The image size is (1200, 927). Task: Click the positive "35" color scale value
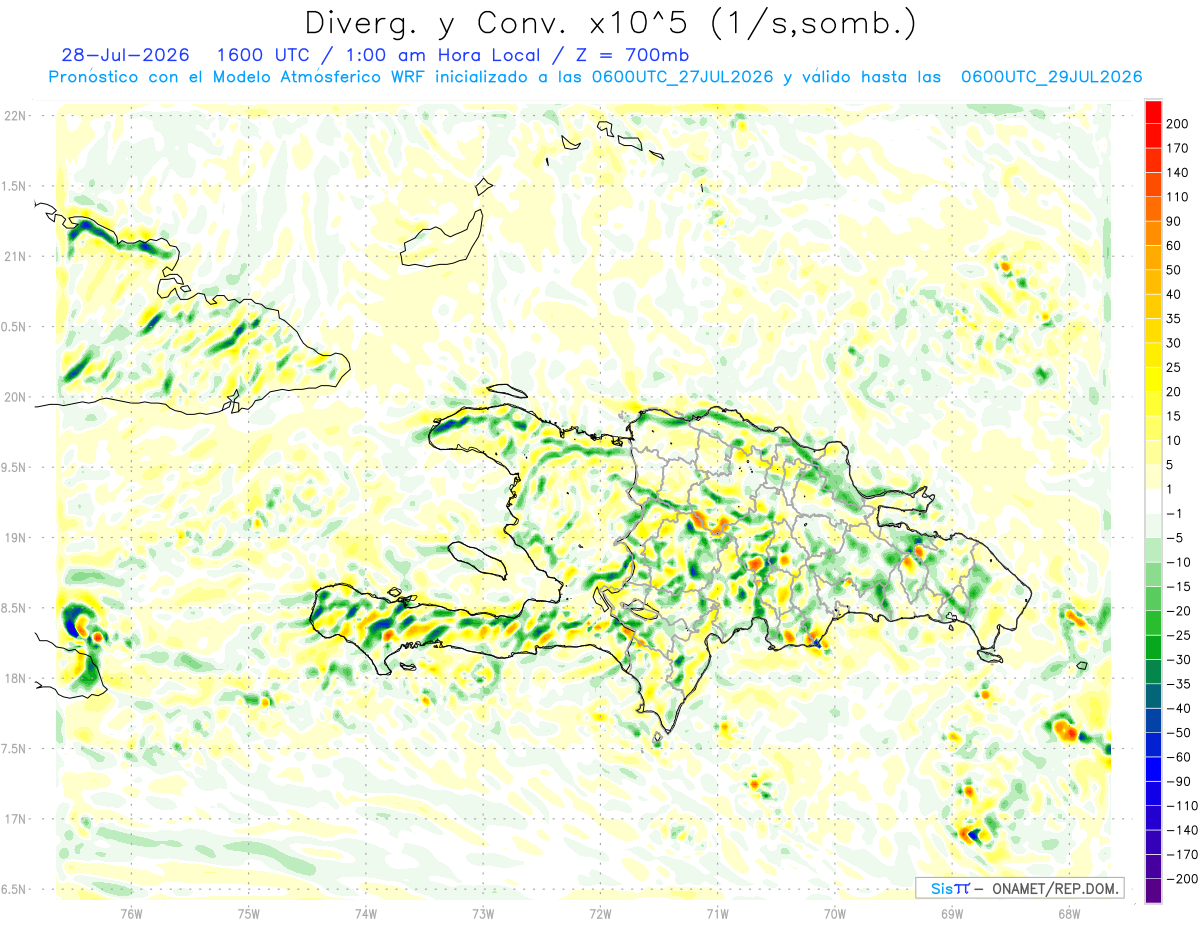click(x=1174, y=319)
